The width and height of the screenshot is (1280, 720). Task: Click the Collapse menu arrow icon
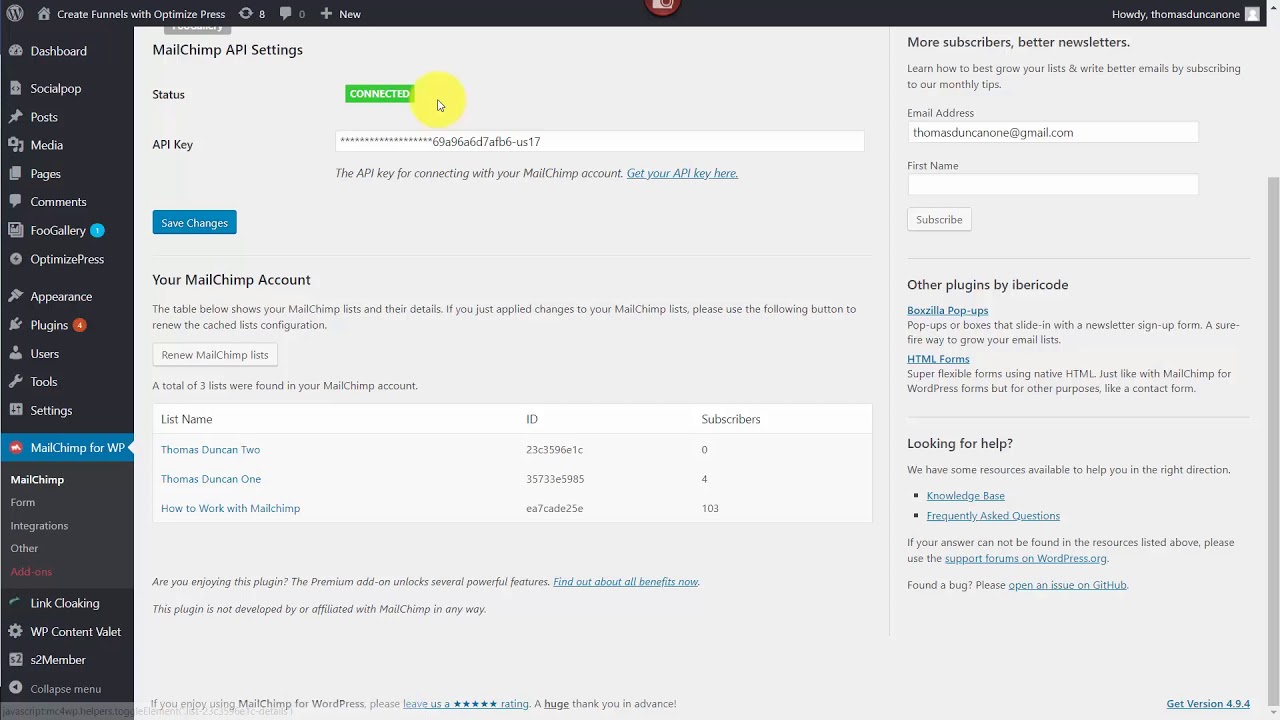pyautogui.click(x=15, y=689)
